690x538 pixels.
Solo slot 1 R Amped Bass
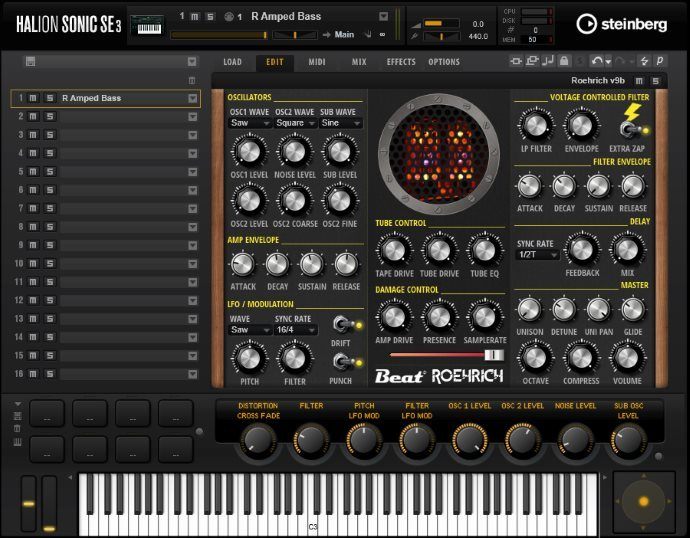pos(50,98)
